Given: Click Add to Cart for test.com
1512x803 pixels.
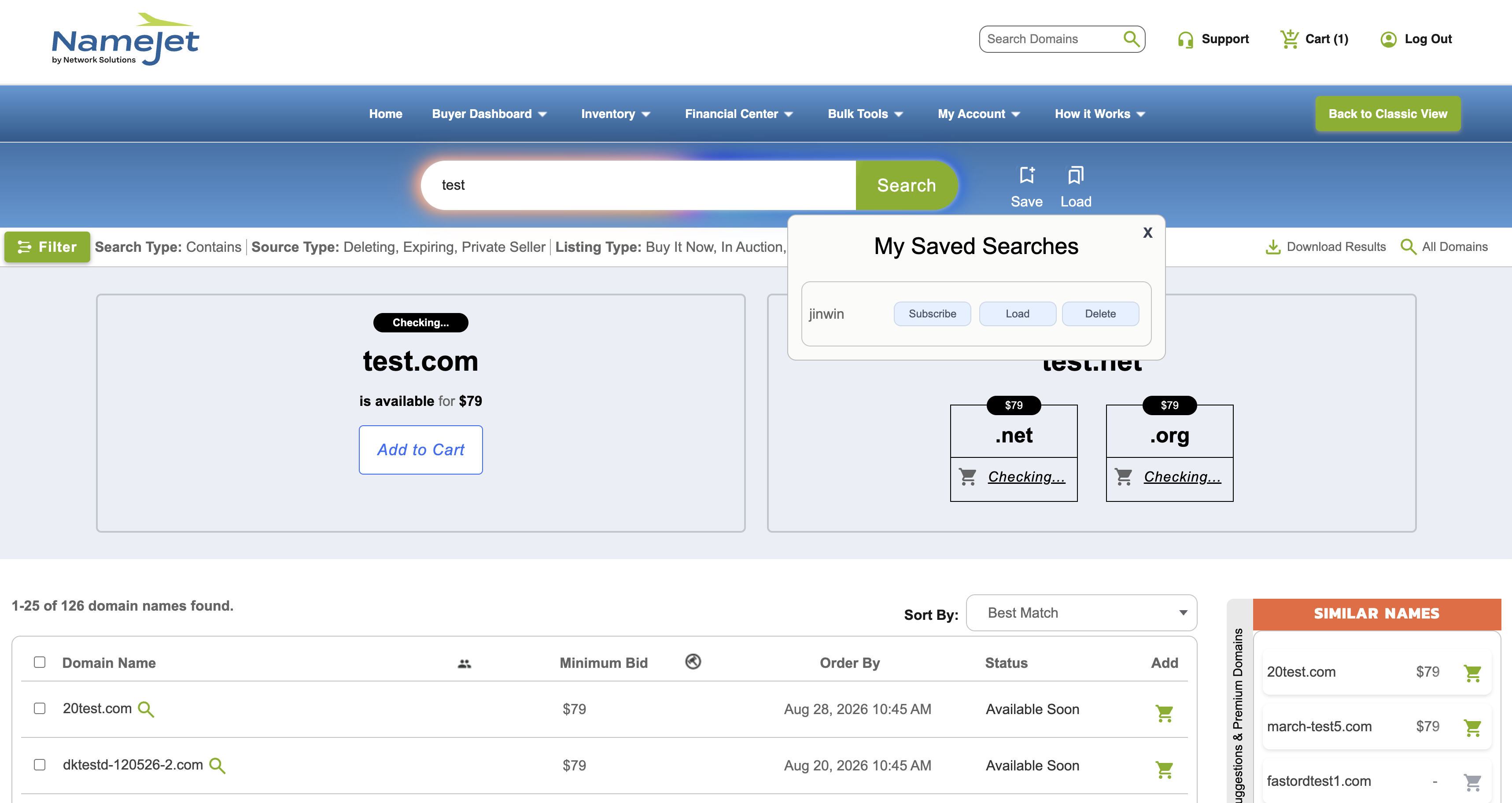Looking at the screenshot, I should point(421,449).
